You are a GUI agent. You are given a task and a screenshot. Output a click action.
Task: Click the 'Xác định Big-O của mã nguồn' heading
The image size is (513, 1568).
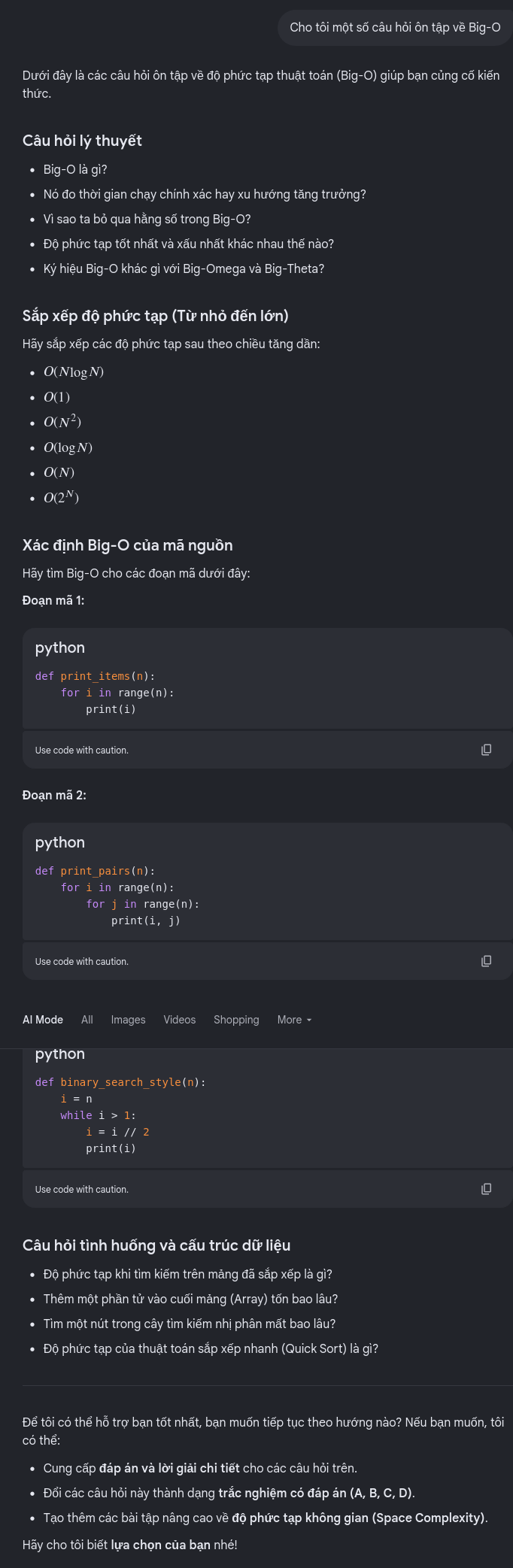(127, 546)
